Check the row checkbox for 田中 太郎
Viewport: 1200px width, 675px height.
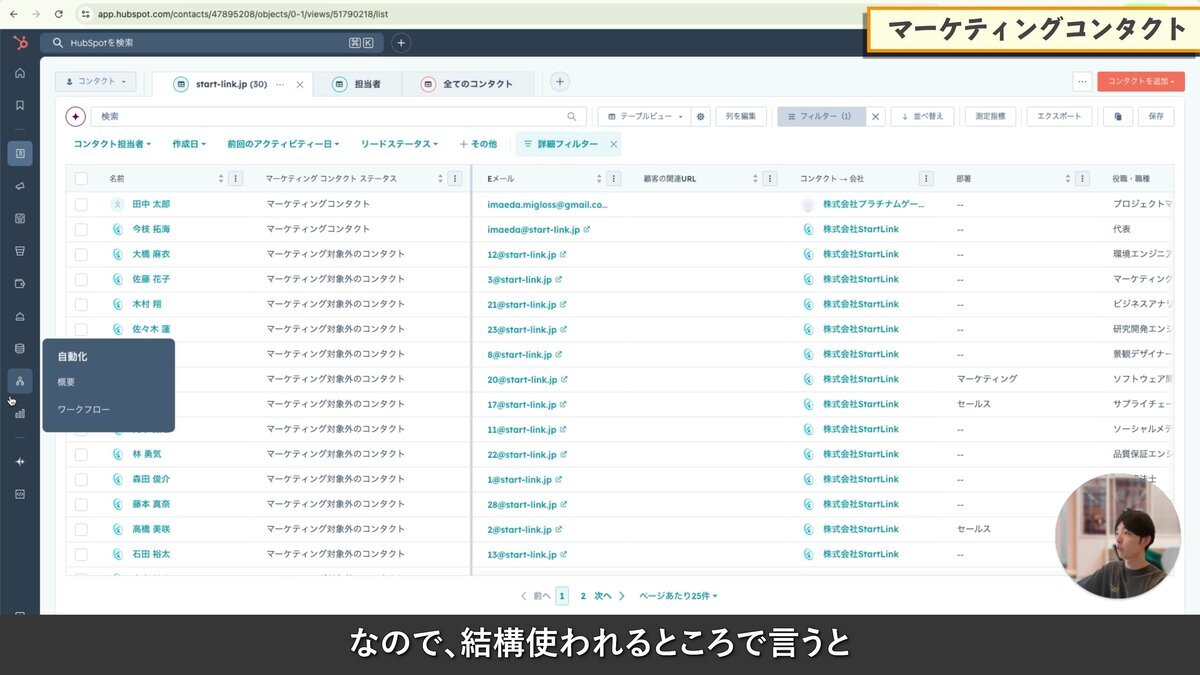coord(81,203)
